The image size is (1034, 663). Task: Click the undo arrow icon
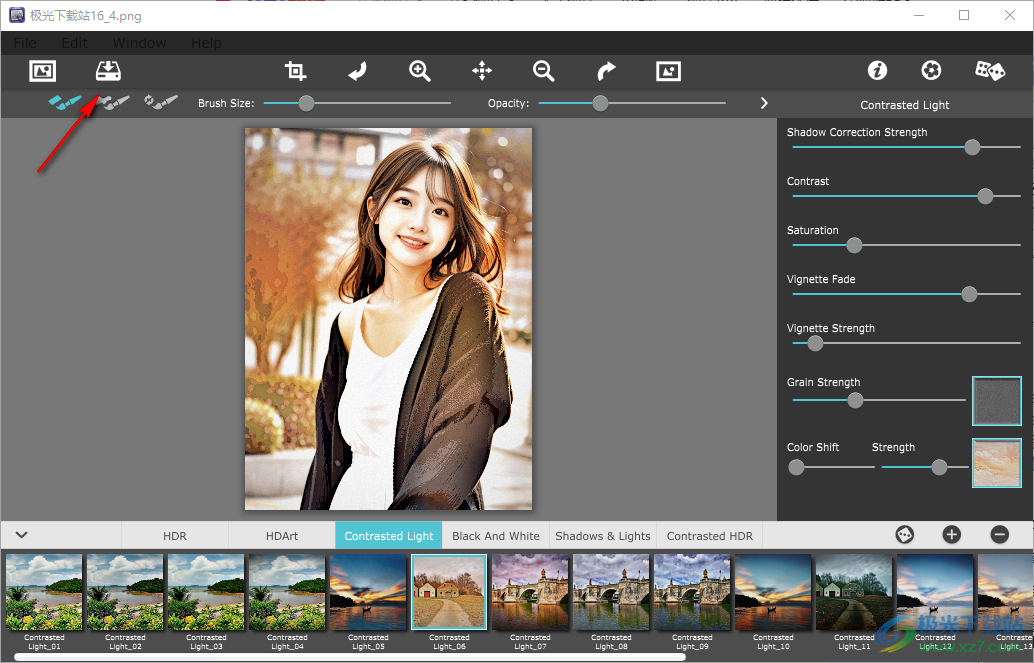coord(357,71)
